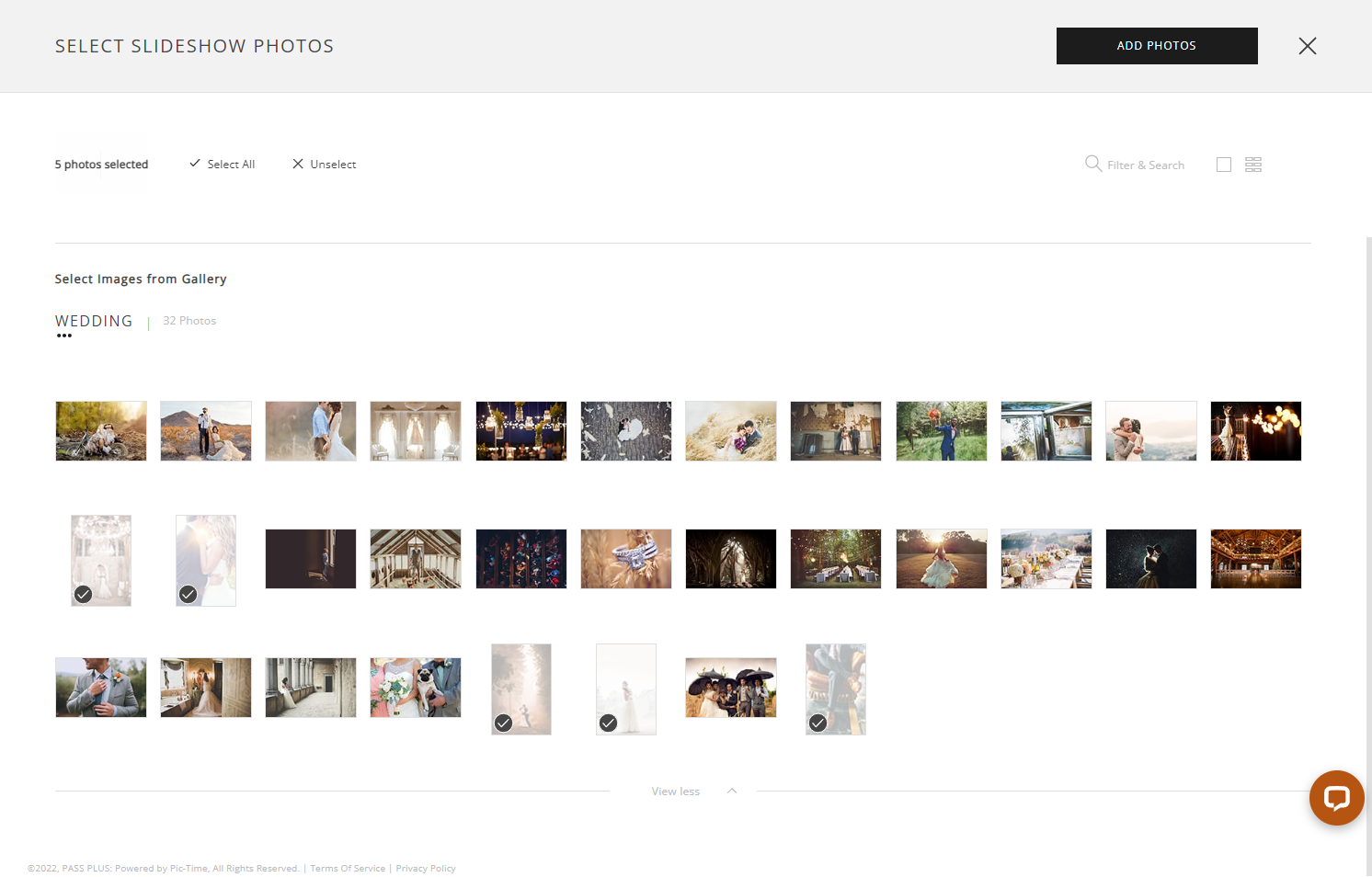
Task: Select the warm lit barn reception photo
Action: click(1256, 559)
